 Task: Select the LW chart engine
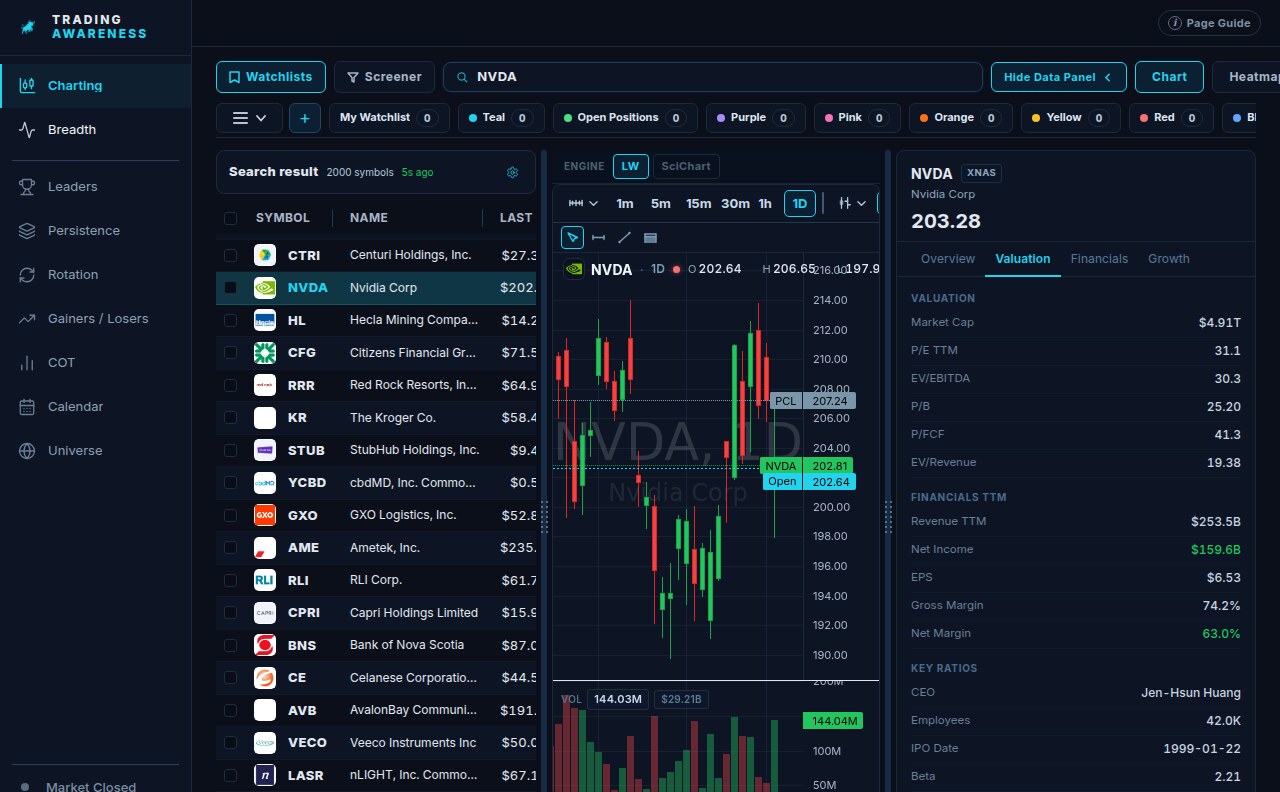pyautogui.click(x=630, y=166)
